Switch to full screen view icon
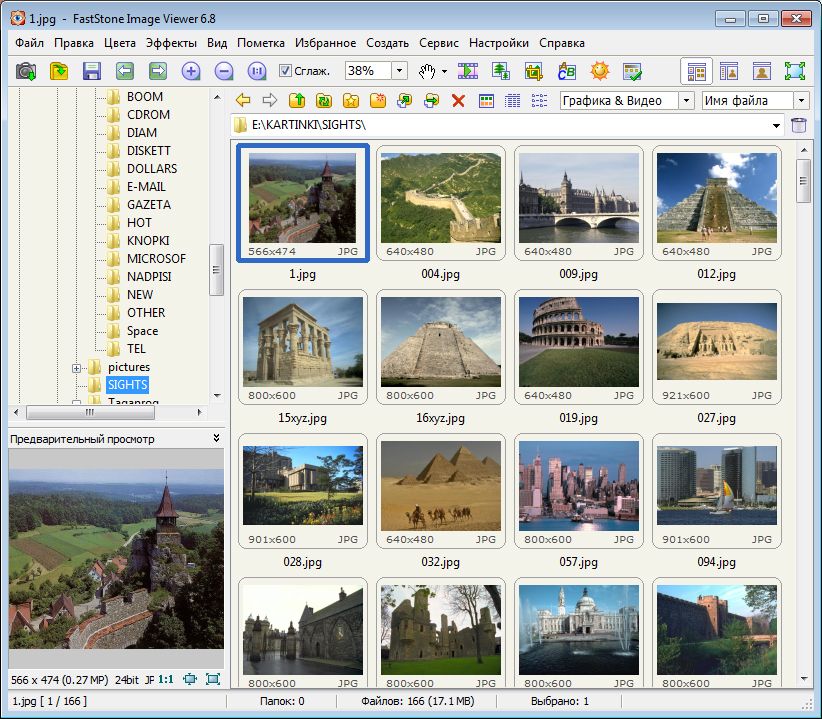Image resolution: width=822 pixels, height=719 pixels. 794,71
